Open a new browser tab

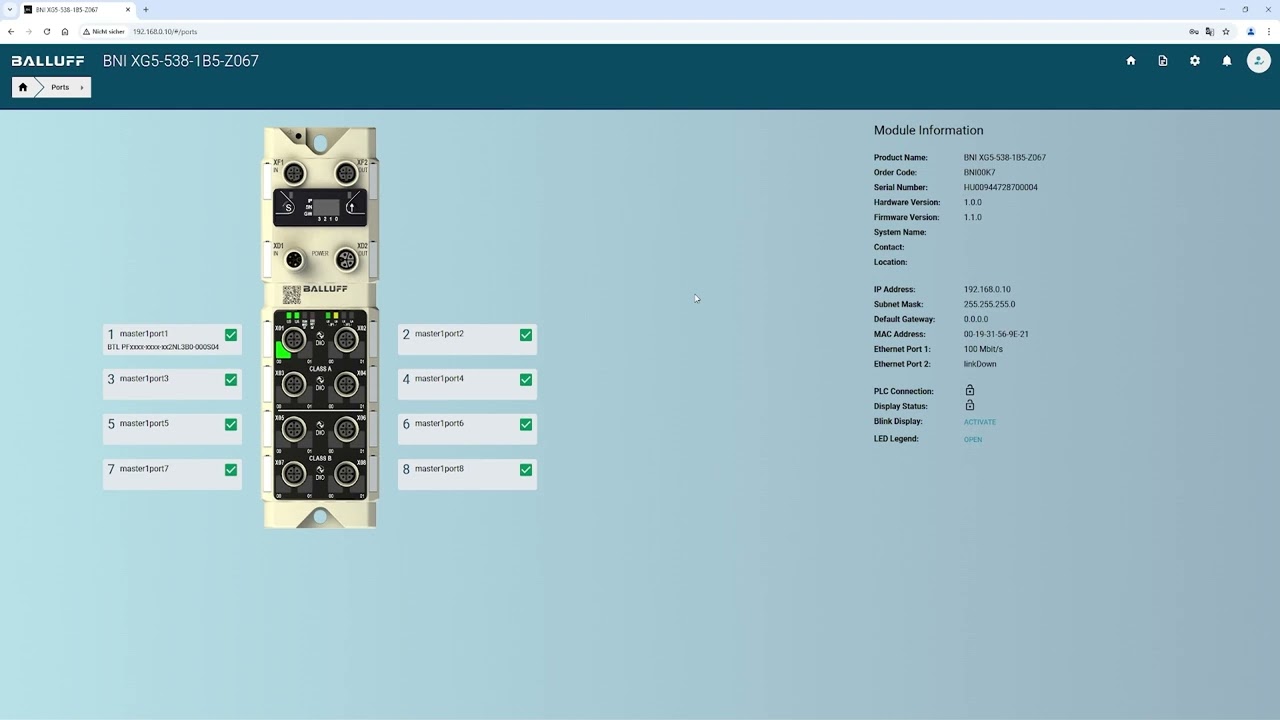tap(145, 9)
